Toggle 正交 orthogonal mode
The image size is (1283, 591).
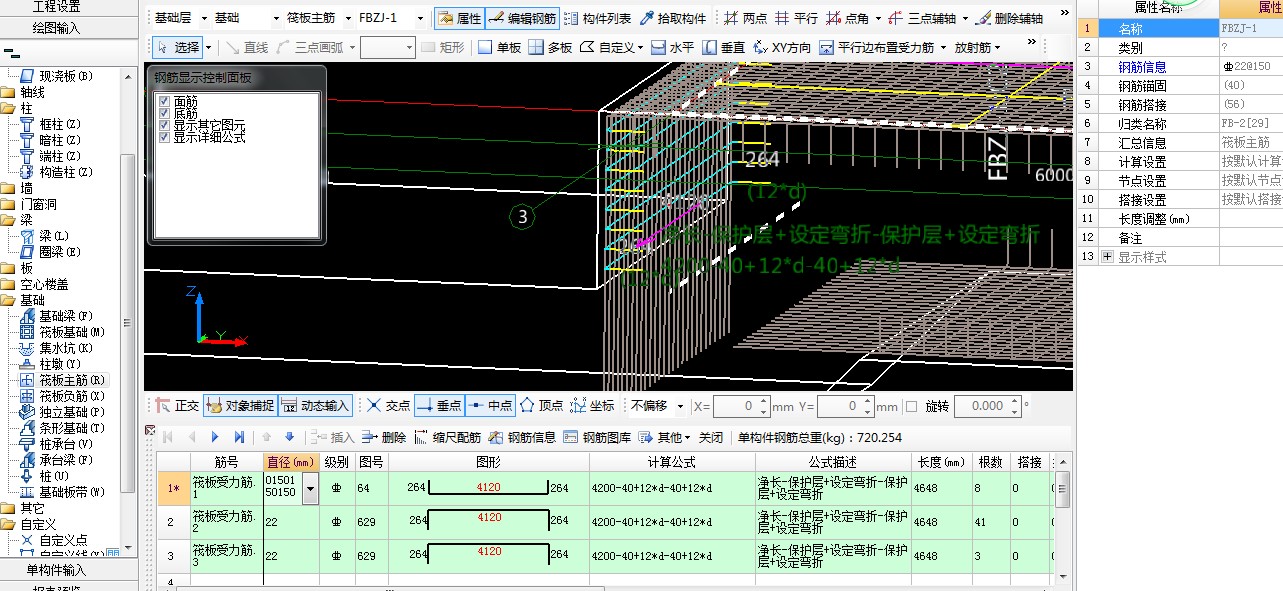click(x=176, y=406)
